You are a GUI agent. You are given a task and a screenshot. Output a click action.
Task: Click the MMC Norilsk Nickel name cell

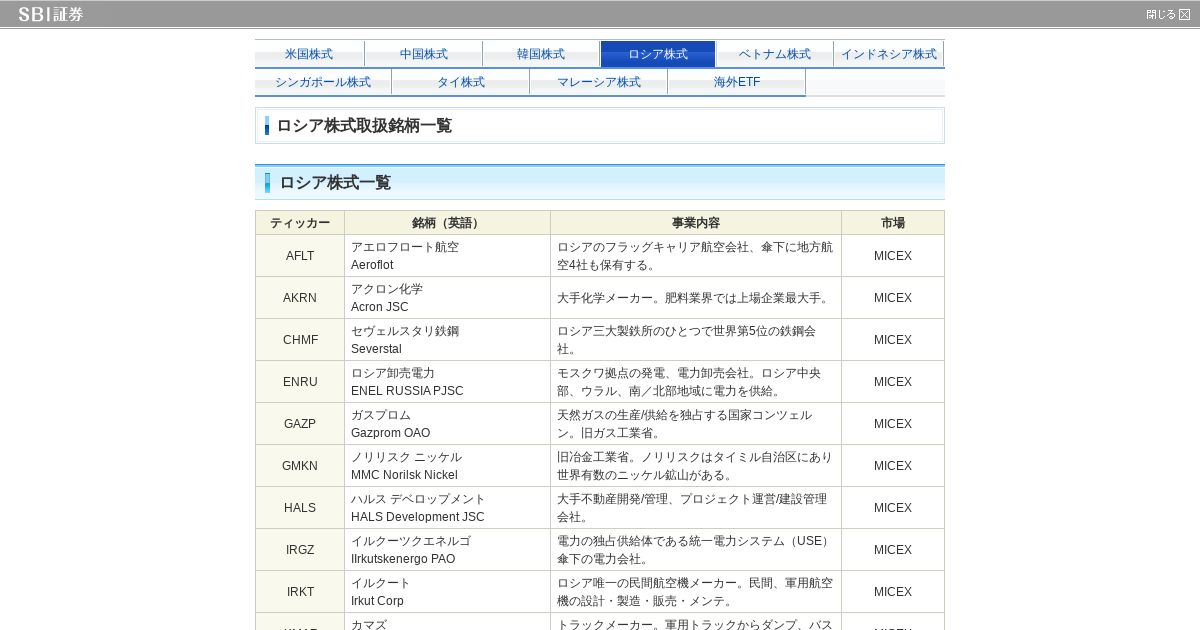pos(447,466)
